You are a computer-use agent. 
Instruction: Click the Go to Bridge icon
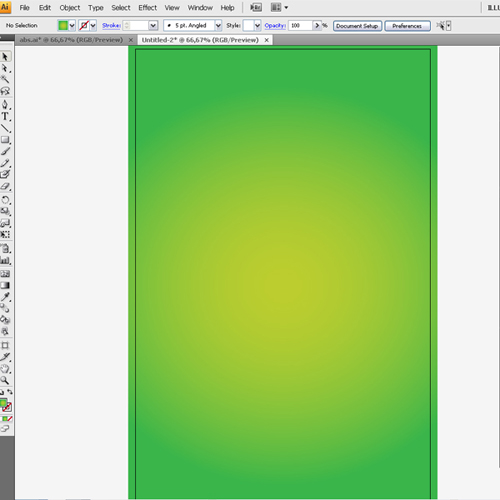coord(256,7)
